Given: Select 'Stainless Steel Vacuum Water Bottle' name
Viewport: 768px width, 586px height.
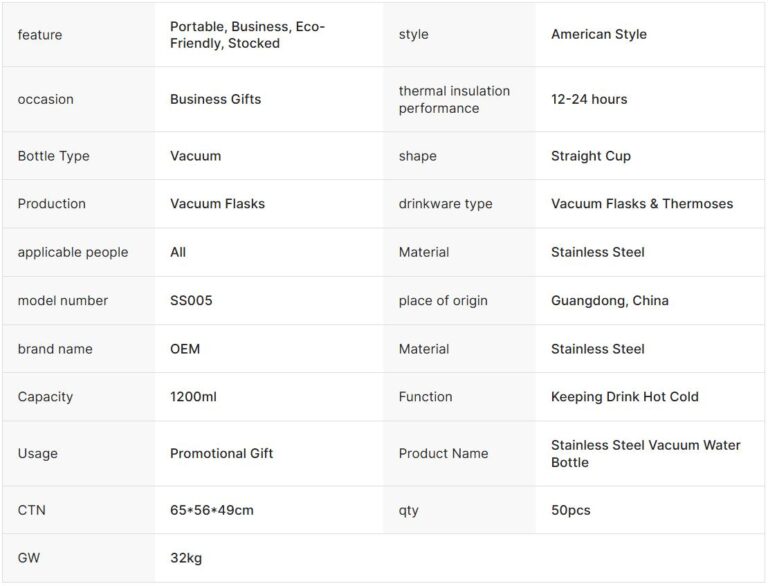Looking at the screenshot, I should coord(645,453).
